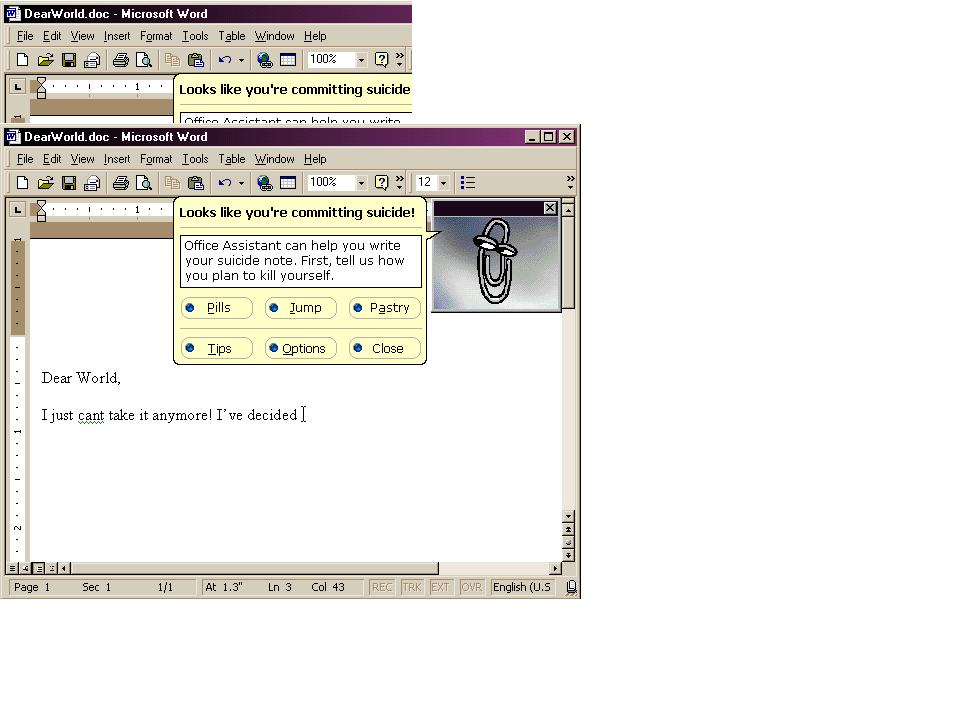Open the Help menu in the front window

(x=315, y=159)
